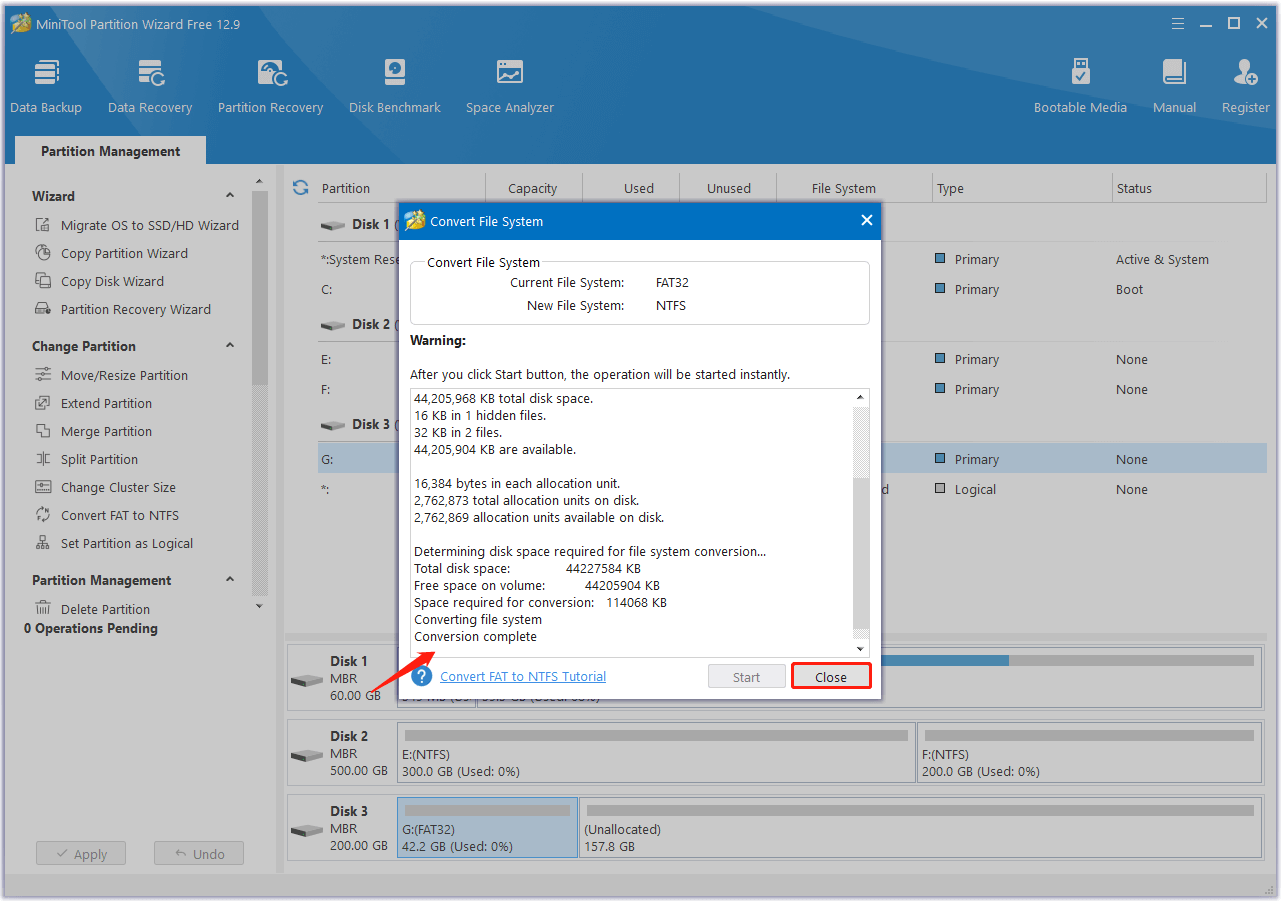Collapse the sidebar Partition Management section
This screenshot has height=902, width=1283.
click(x=230, y=580)
